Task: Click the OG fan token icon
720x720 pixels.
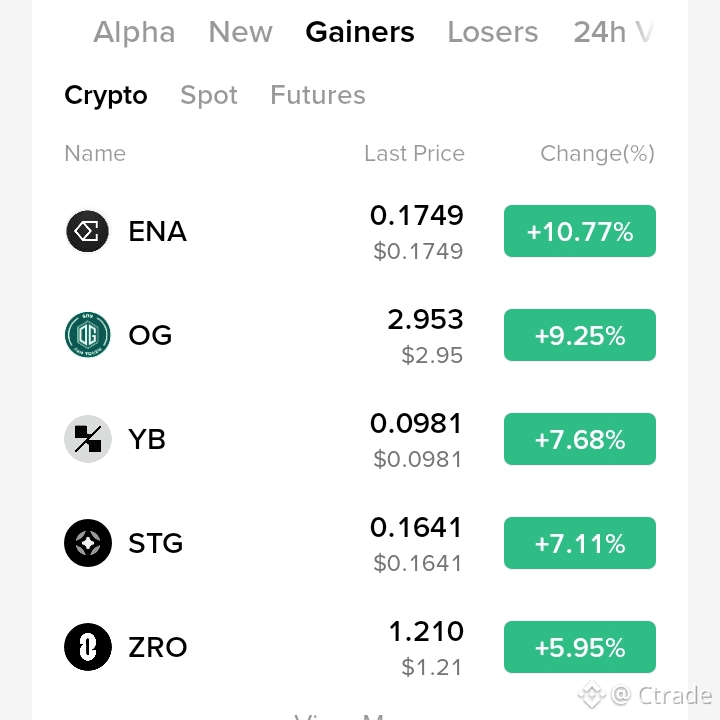Action: tap(88, 335)
